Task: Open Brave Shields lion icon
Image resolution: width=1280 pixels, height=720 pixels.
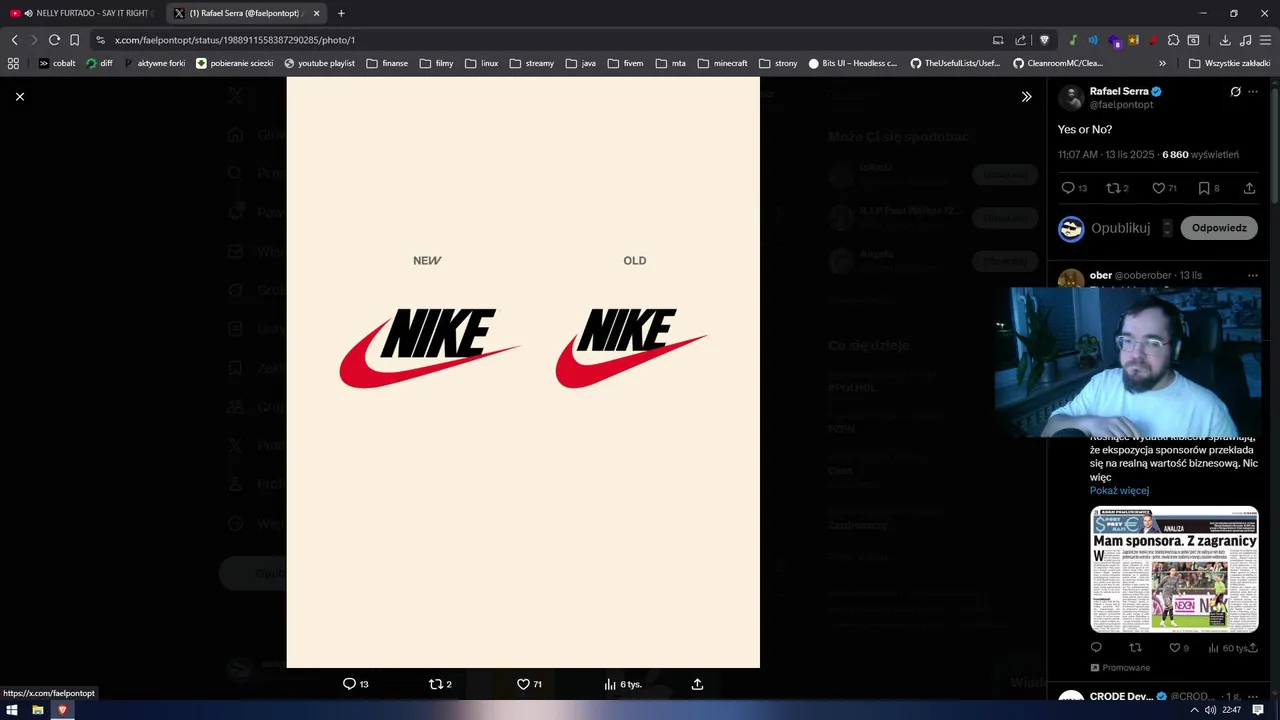Action: [x=1045, y=40]
